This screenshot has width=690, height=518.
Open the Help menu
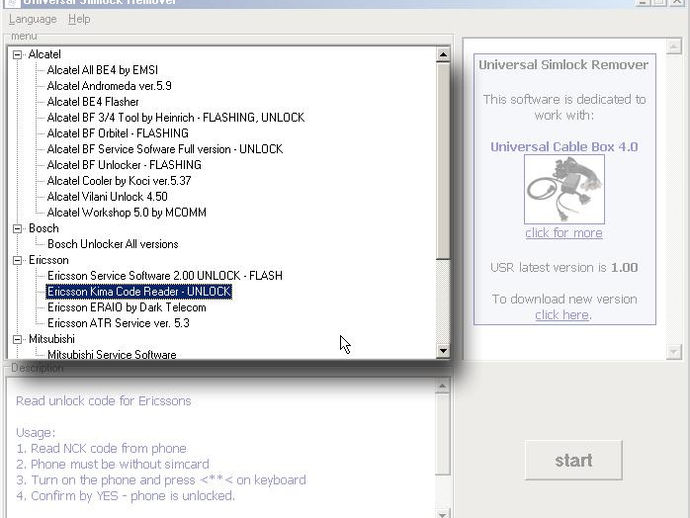click(x=79, y=19)
